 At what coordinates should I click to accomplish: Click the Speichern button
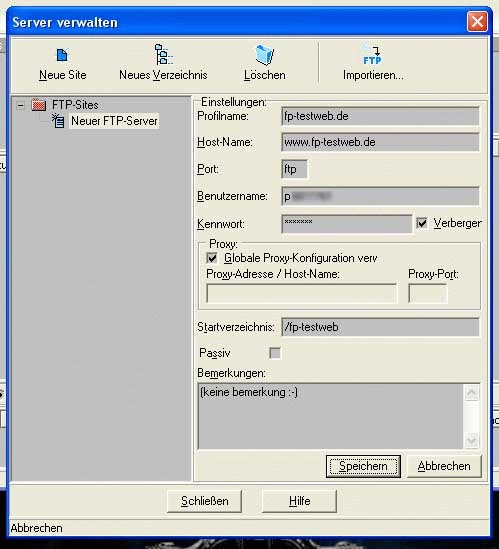[363, 466]
